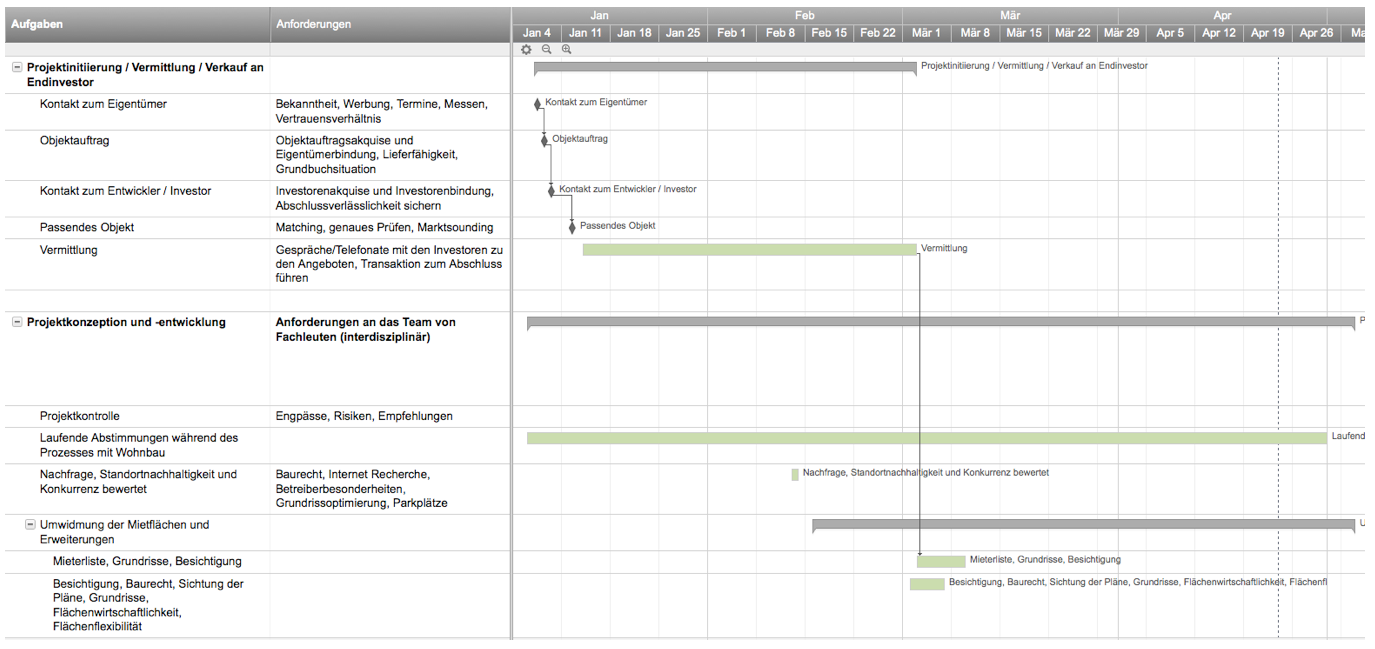Select the Objektauftrag milestone diamond
Viewport: 1375px width, 649px height.
click(x=546, y=139)
